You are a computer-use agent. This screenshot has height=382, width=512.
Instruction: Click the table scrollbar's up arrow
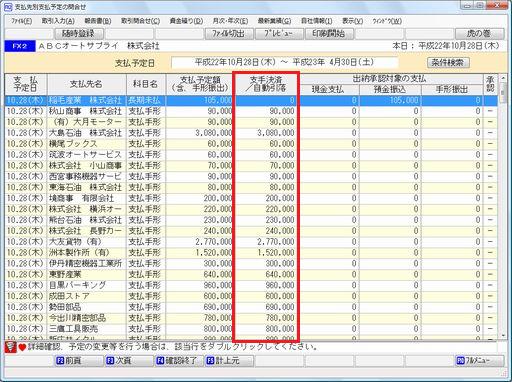pos(503,78)
